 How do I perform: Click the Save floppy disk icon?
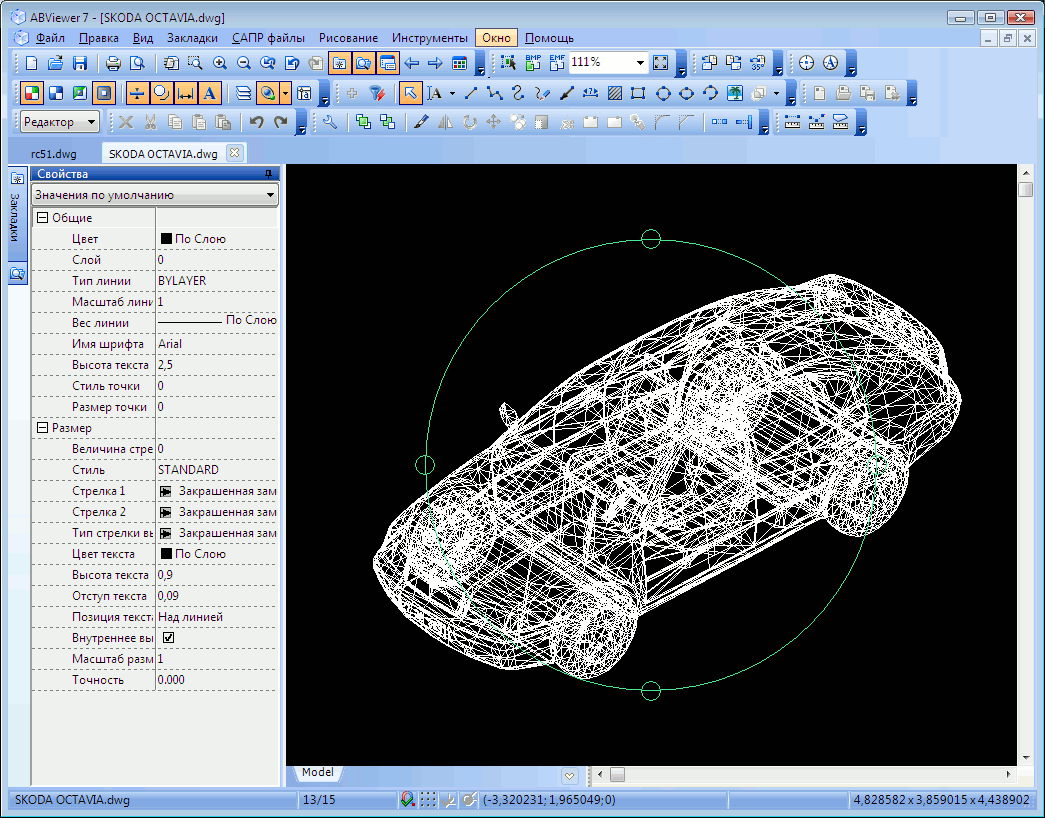click(80, 63)
